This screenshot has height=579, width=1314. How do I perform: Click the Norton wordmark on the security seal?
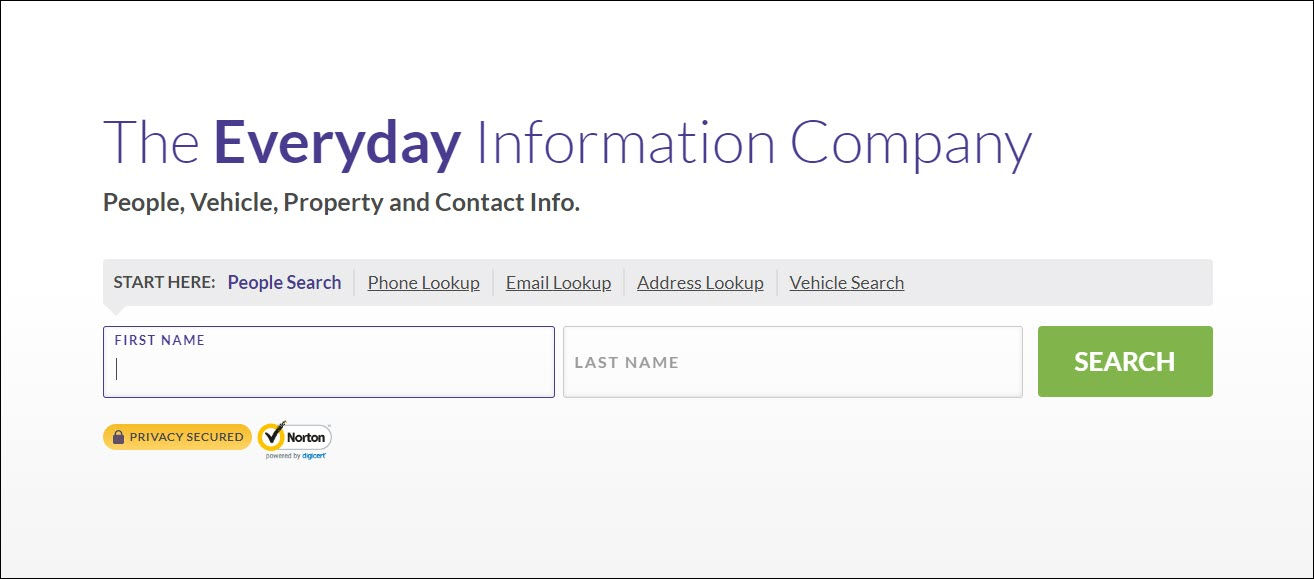click(x=306, y=438)
